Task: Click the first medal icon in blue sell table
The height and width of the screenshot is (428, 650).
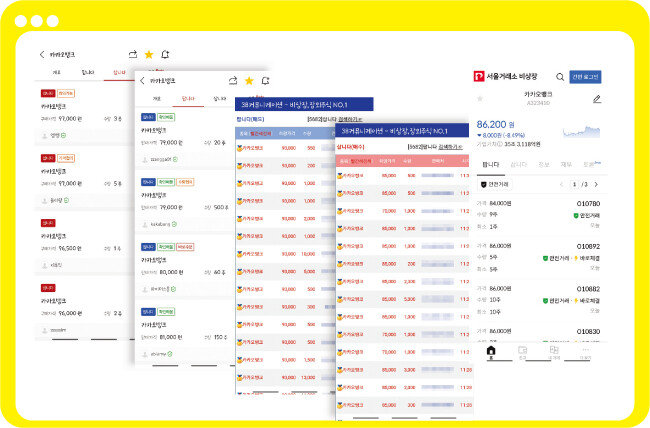Action: click(x=240, y=148)
